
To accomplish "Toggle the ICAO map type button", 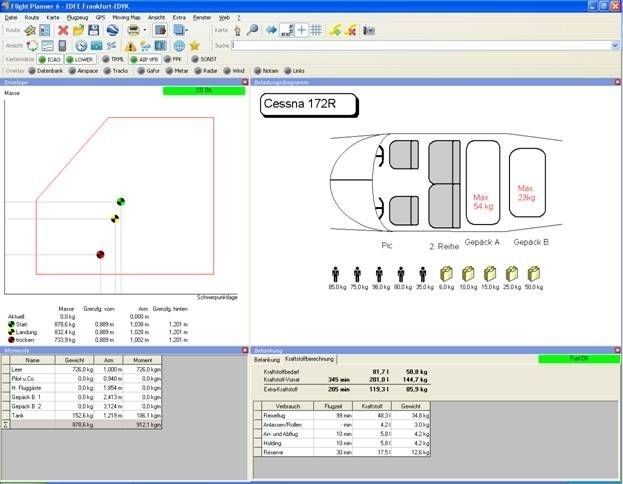I will click(50, 59).
